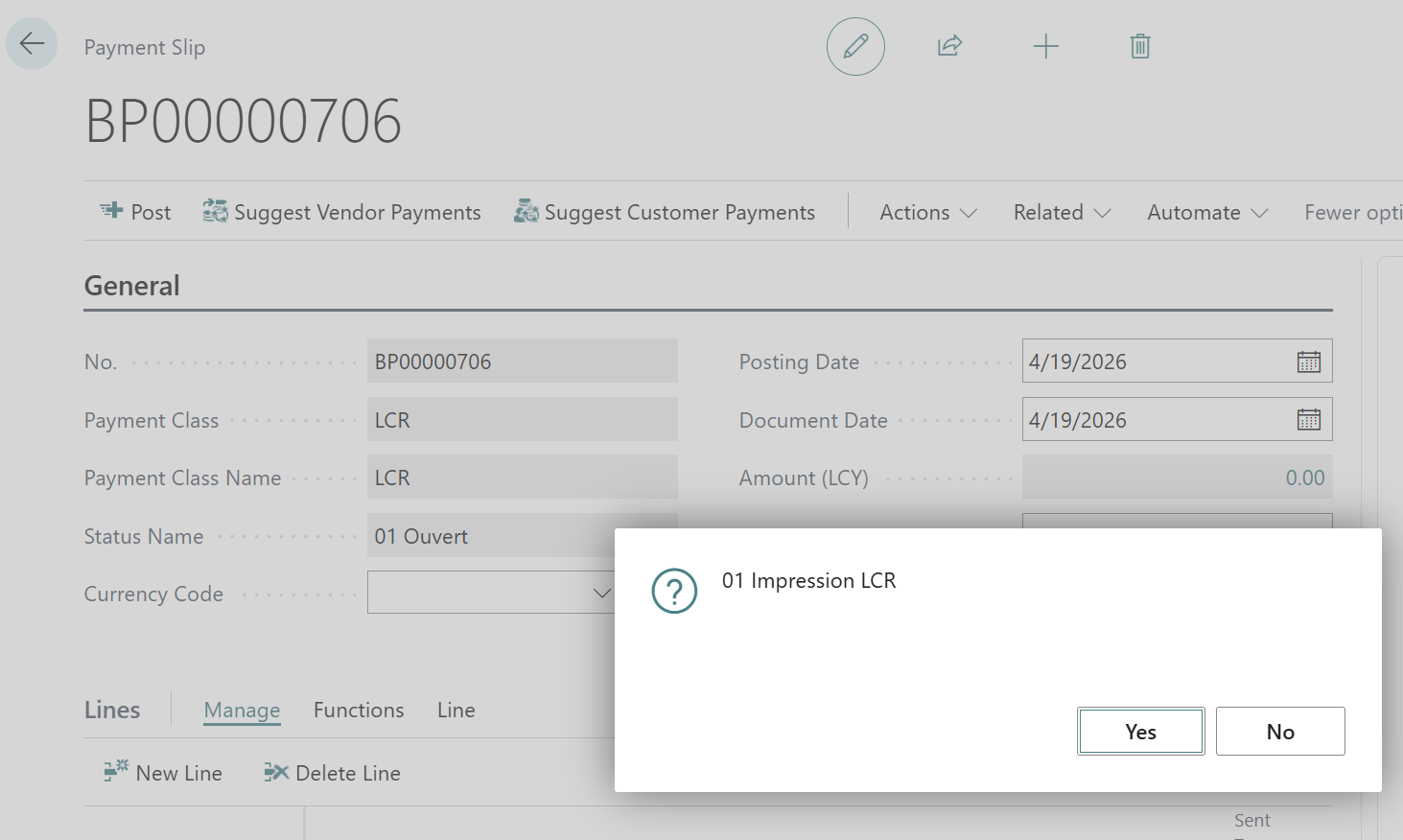This screenshot has width=1403, height=840.
Task: Run Suggest Vendor Payments
Action: [342, 212]
